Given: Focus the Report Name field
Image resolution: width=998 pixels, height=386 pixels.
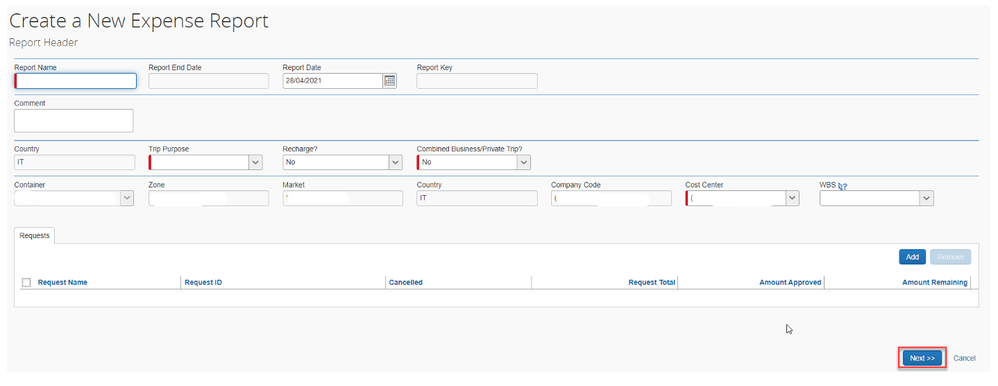Looking at the screenshot, I should [x=75, y=81].
